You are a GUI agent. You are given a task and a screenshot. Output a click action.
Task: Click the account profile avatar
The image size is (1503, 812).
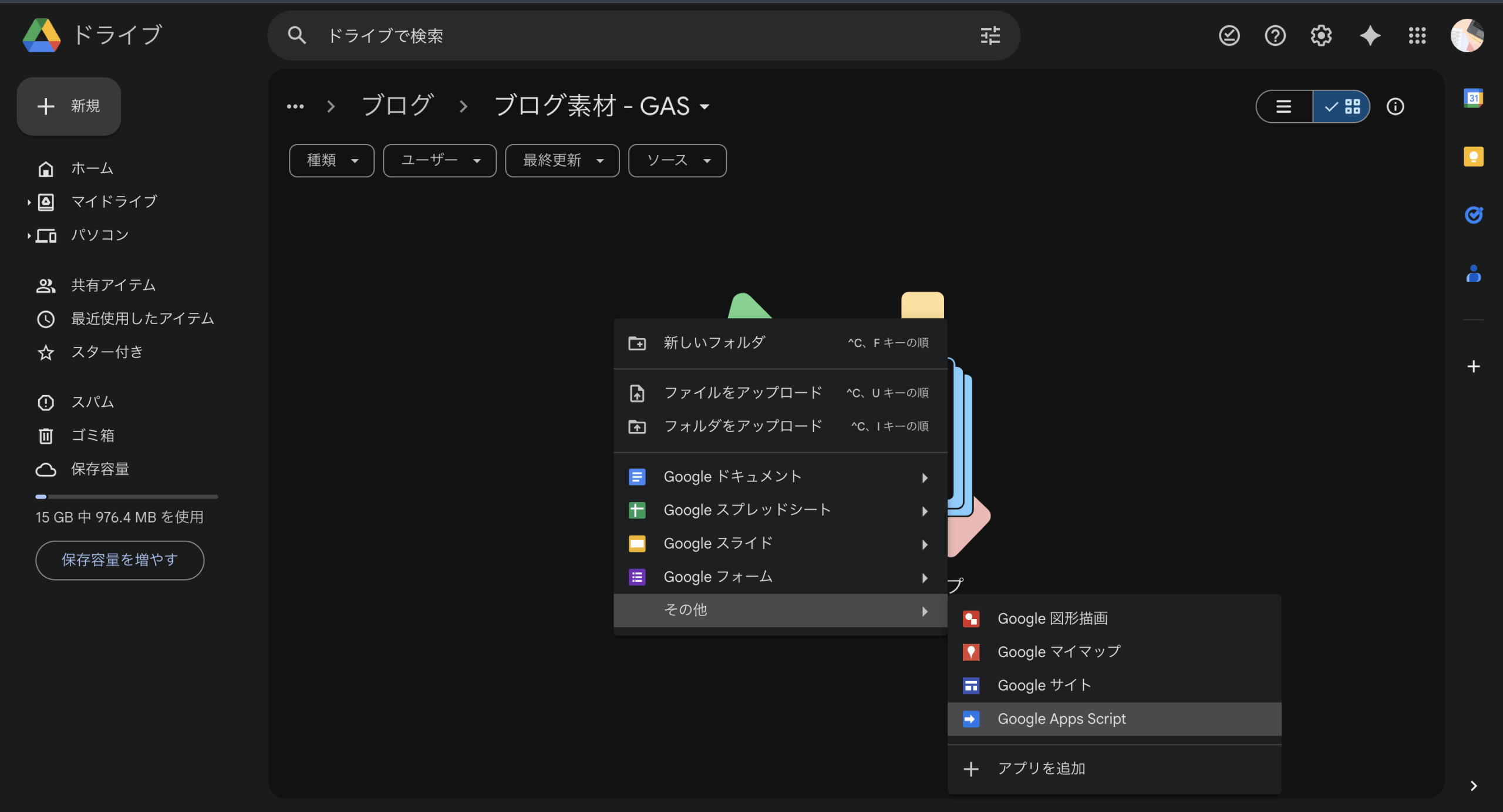[1467, 36]
